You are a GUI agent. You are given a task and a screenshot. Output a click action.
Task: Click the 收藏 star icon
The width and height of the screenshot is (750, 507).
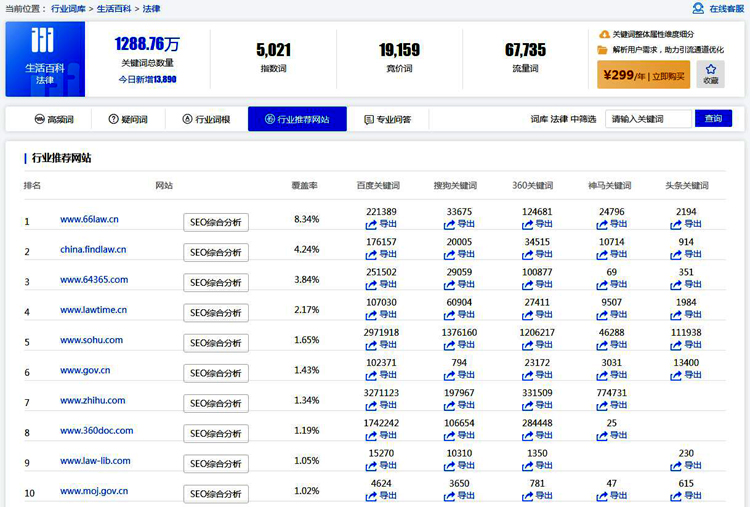[711, 72]
